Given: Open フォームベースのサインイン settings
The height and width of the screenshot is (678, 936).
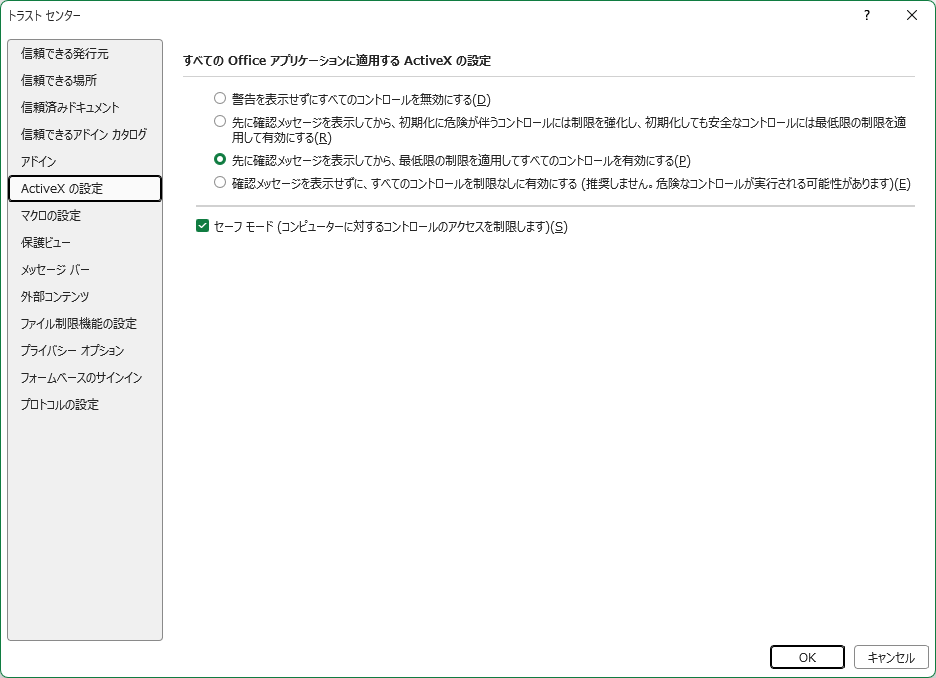Looking at the screenshot, I should click(85, 378).
